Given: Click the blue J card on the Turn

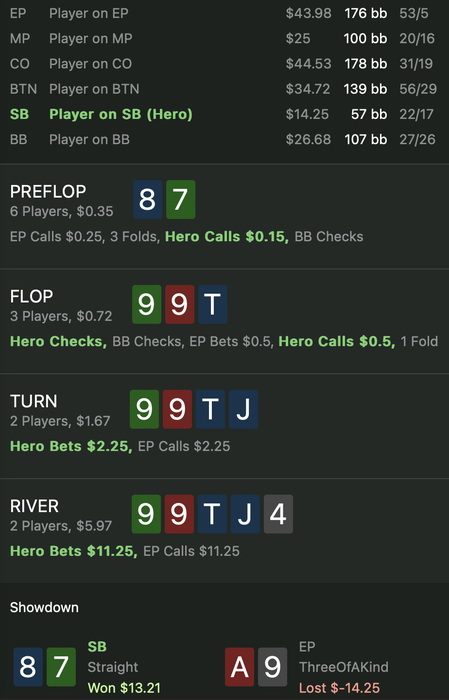Looking at the screenshot, I should coord(243,409).
